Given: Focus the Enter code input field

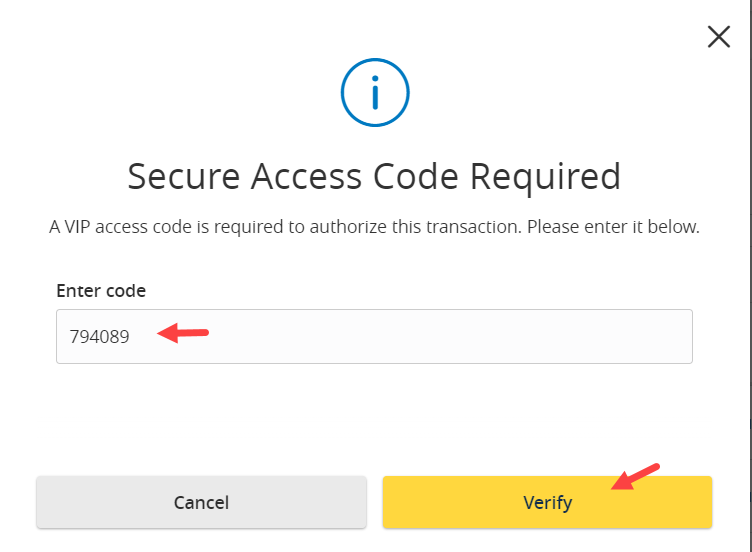Looking at the screenshot, I should click(374, 336).
